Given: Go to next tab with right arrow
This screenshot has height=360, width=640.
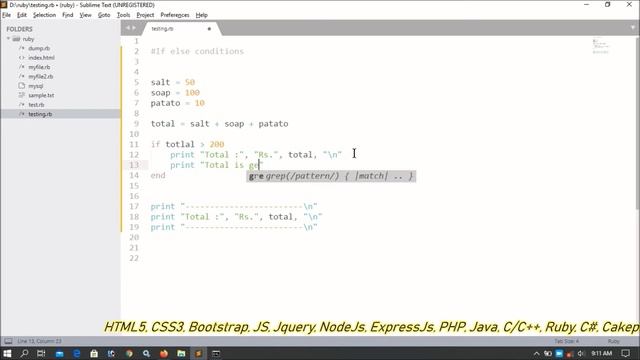Looking at the screenshot, I should pos(134,28).
